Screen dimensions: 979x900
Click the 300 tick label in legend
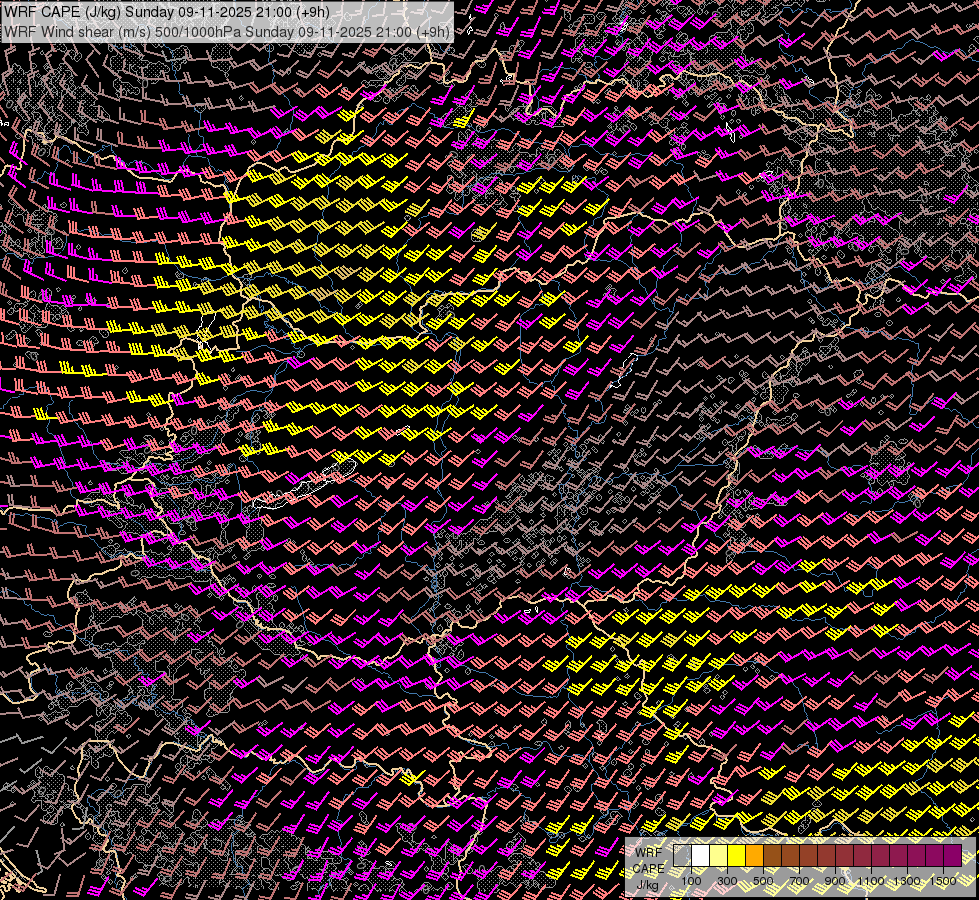pos(727,881)
